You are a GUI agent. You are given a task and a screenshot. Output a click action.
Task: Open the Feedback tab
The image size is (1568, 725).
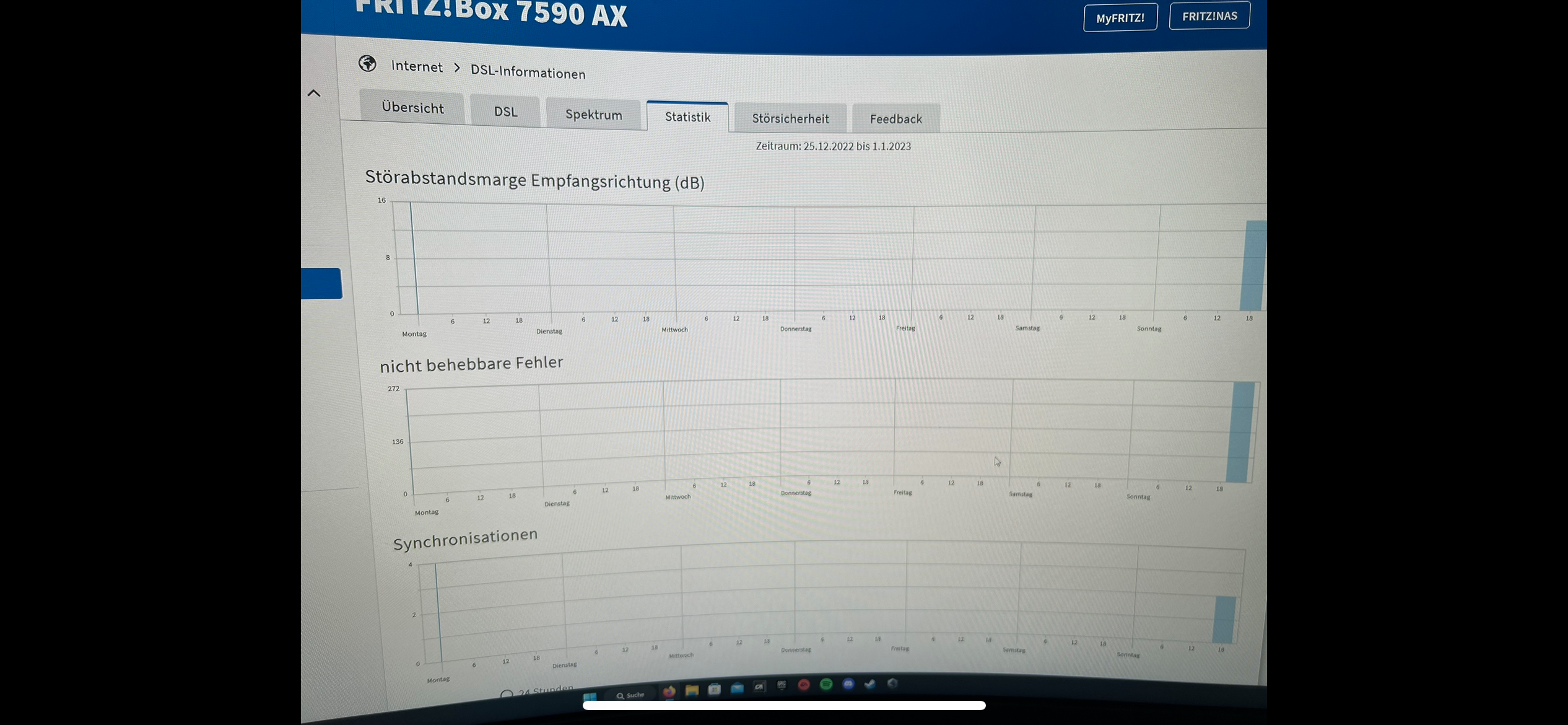point(895,118)
